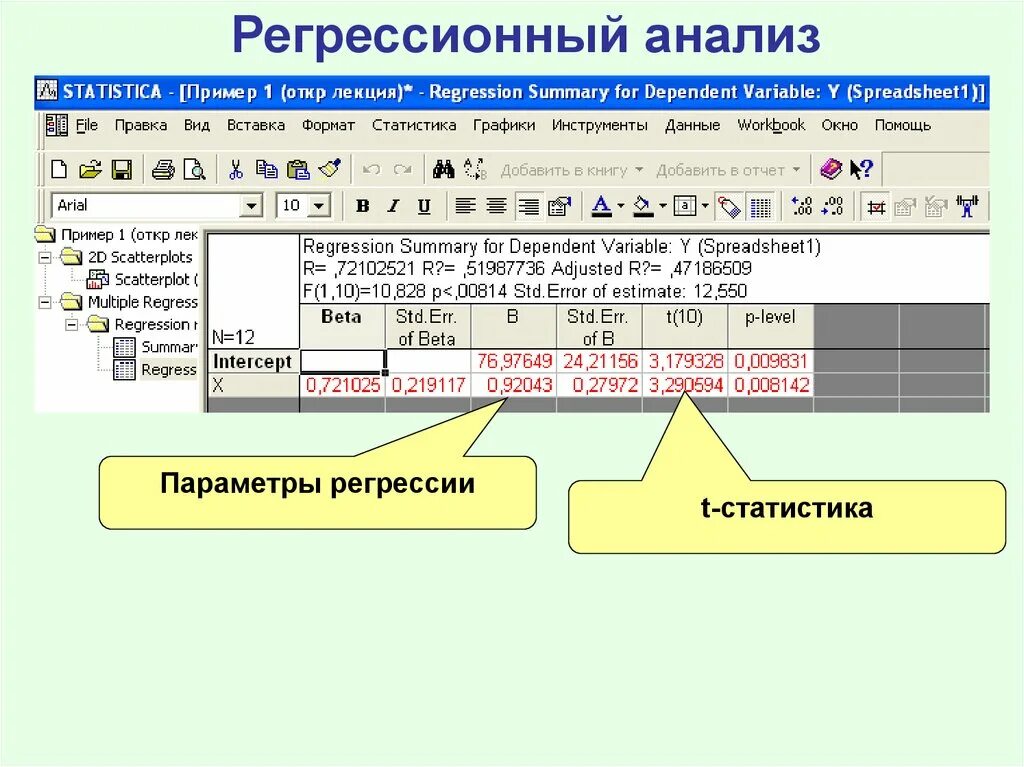Screen dimensions: 1024x767
Task: Collapse the 2D Scatterplots folder
Action: 44,257
